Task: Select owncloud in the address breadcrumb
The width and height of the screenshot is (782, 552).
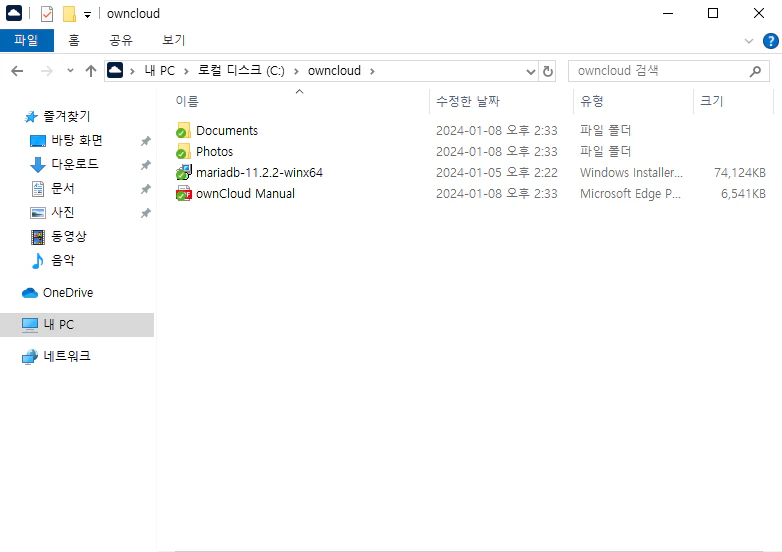Action: 334,71
